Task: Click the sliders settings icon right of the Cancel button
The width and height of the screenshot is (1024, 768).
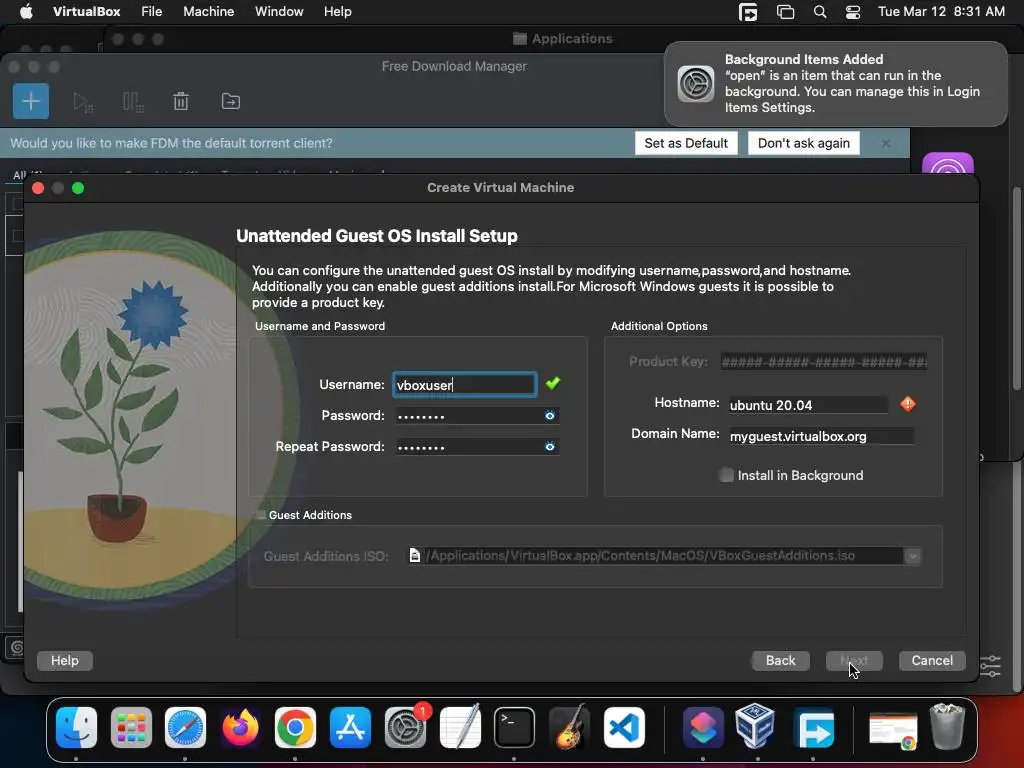Action: 991,666
